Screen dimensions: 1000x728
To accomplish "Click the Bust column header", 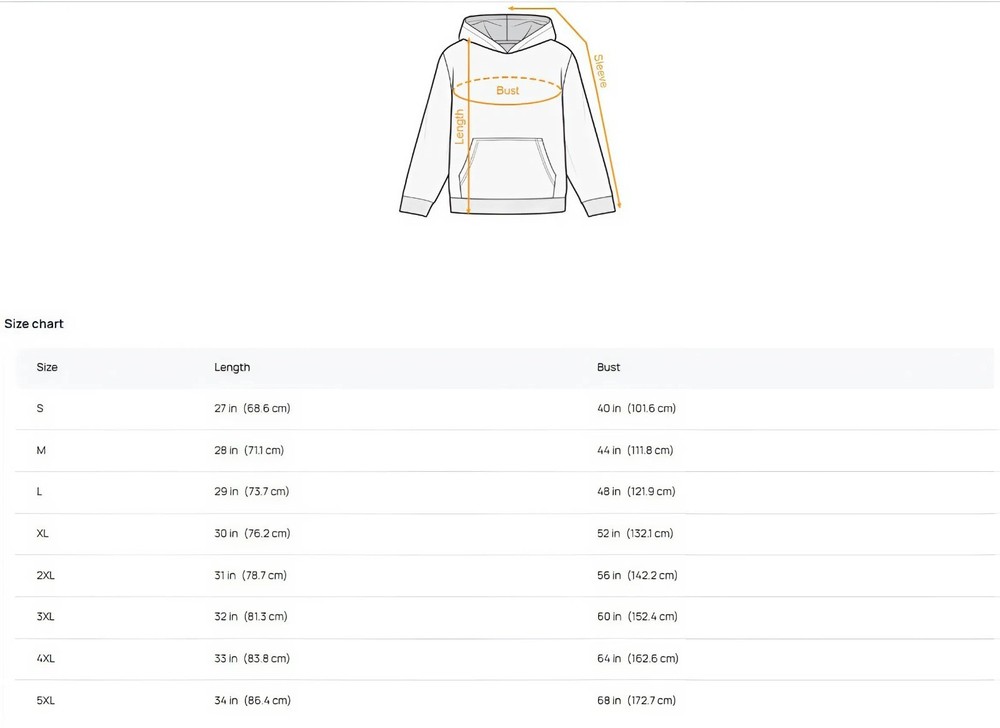I will (x=608, y=367).
